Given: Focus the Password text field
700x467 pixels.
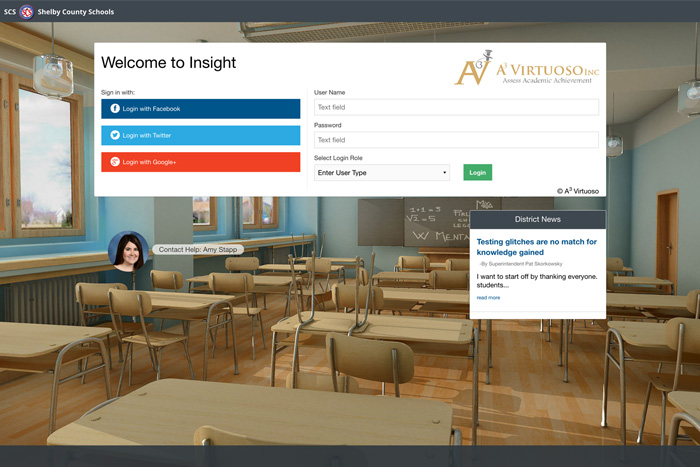Looking at the screenshot, I should click(x=456, y=140).
